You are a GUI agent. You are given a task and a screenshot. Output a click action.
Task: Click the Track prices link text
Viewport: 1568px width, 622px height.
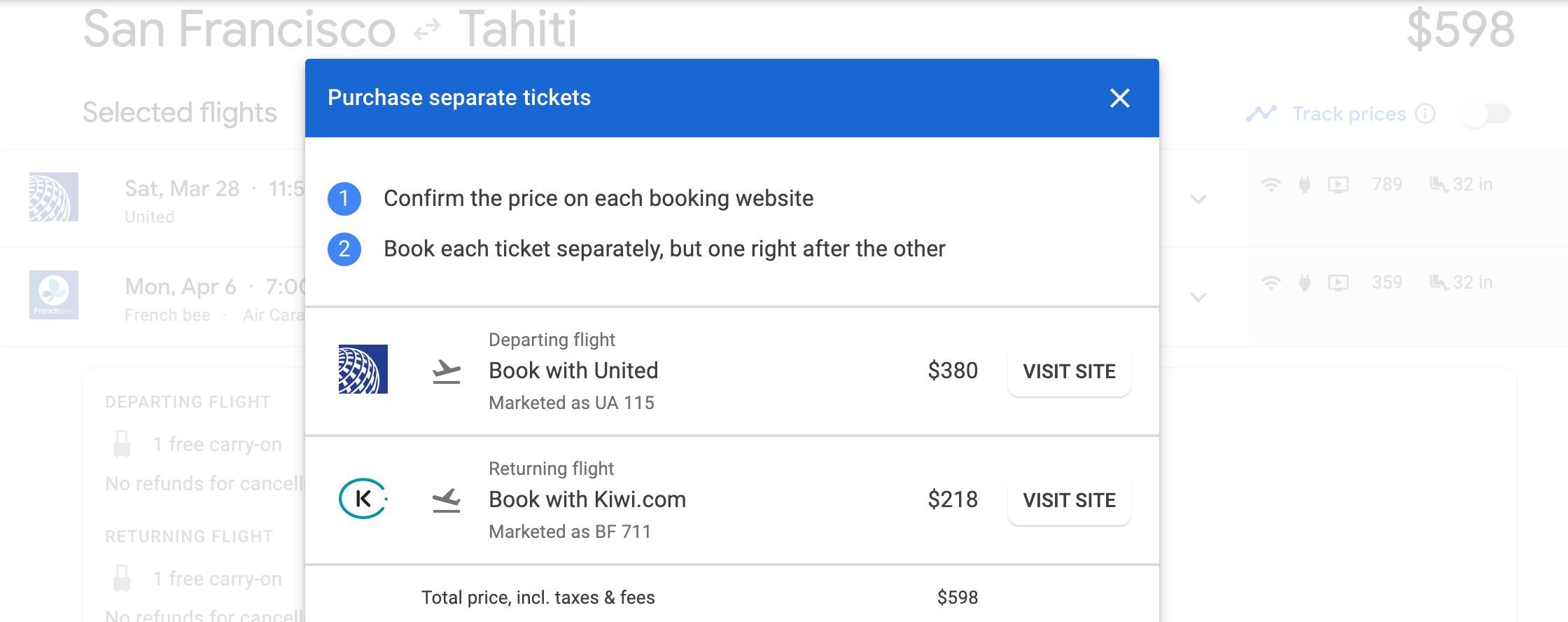tap(1349, 113)
